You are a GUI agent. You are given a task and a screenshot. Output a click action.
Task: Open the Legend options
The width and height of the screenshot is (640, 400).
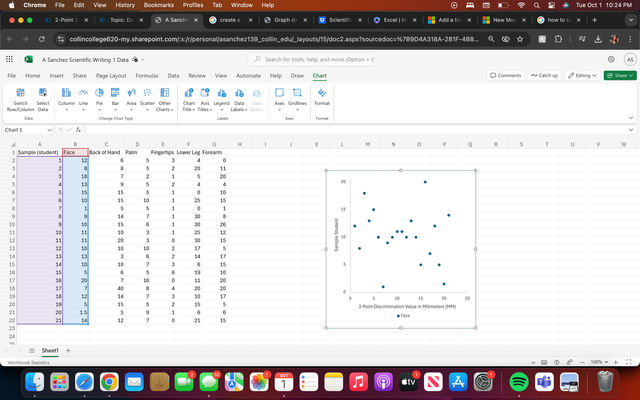pos(222,100)
